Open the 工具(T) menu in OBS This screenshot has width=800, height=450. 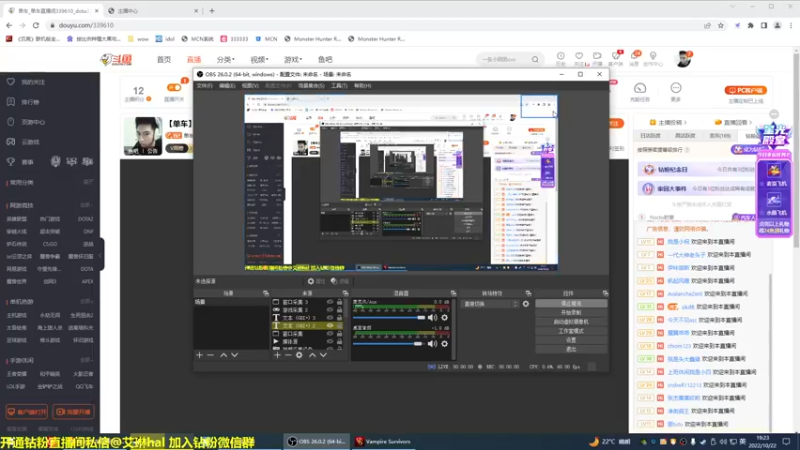tap(339, 86)
